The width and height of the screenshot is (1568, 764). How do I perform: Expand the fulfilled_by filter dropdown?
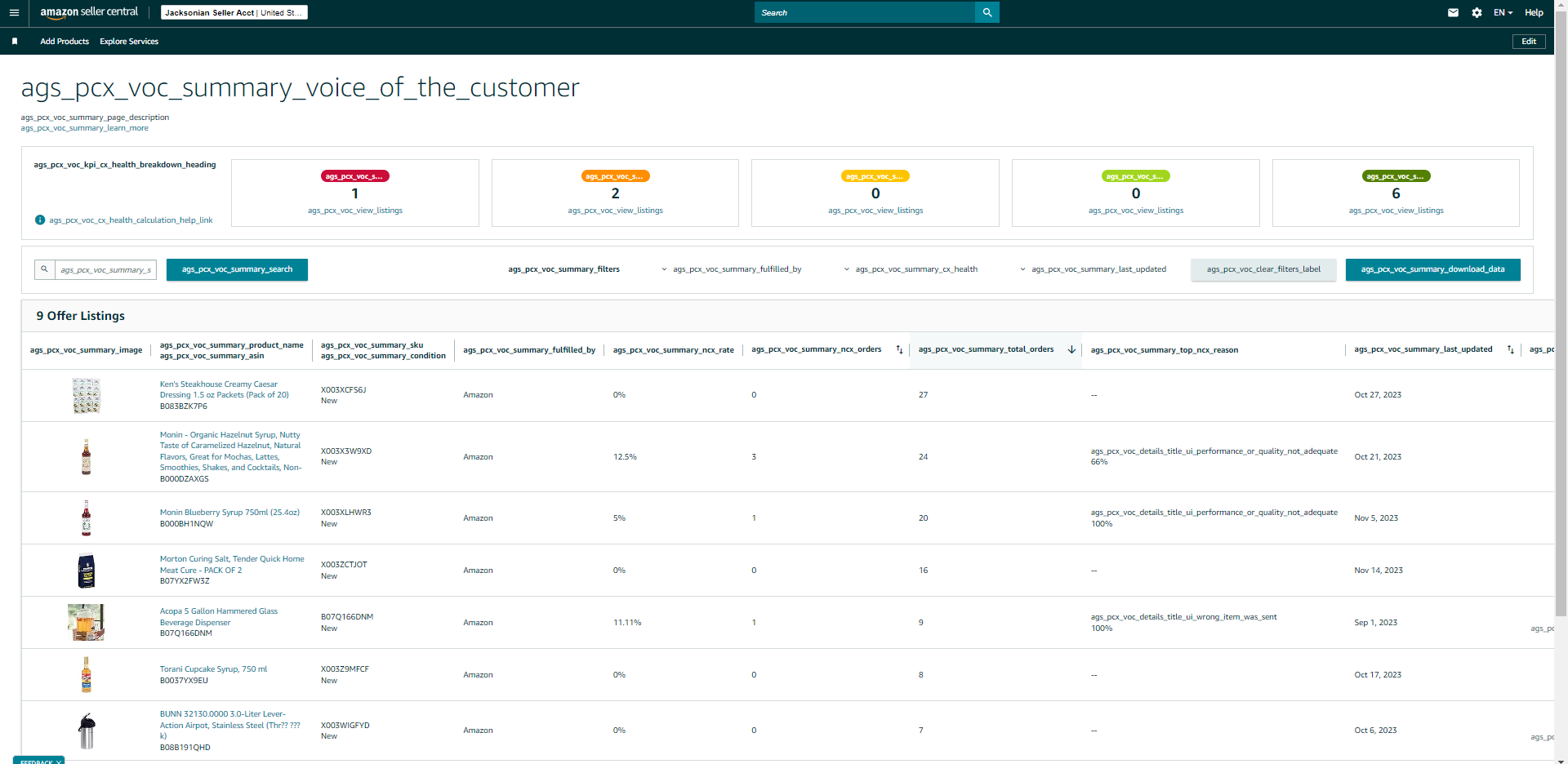732,269
